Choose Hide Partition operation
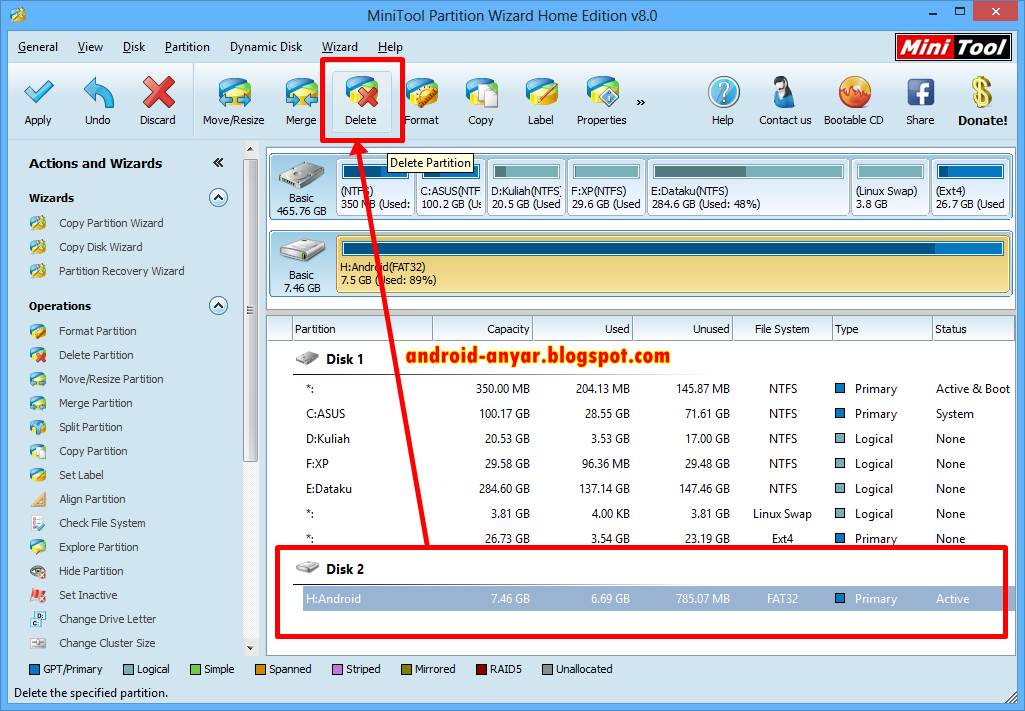 coord(91,571)
